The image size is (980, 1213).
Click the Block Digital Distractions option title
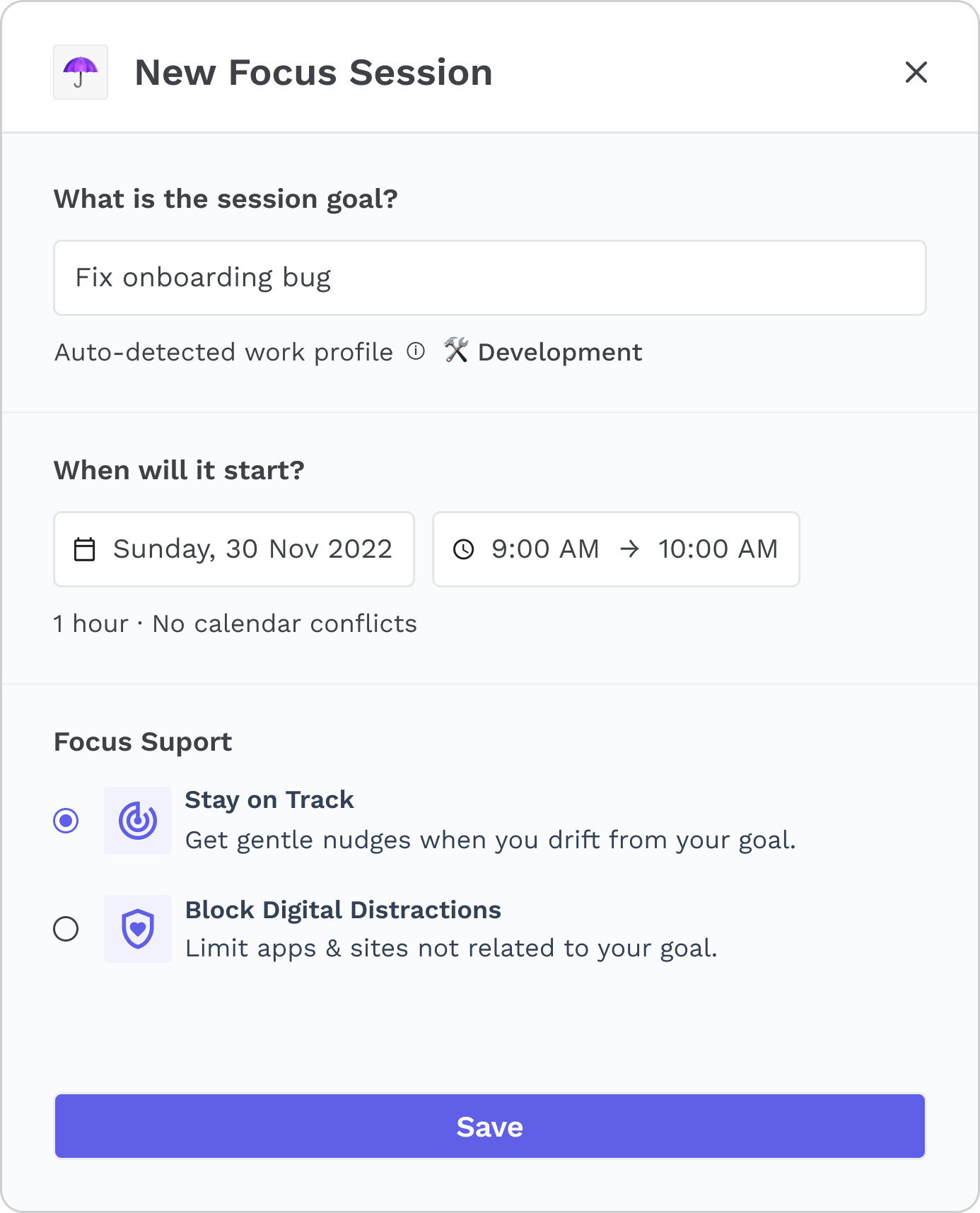(x=343, y=910)
